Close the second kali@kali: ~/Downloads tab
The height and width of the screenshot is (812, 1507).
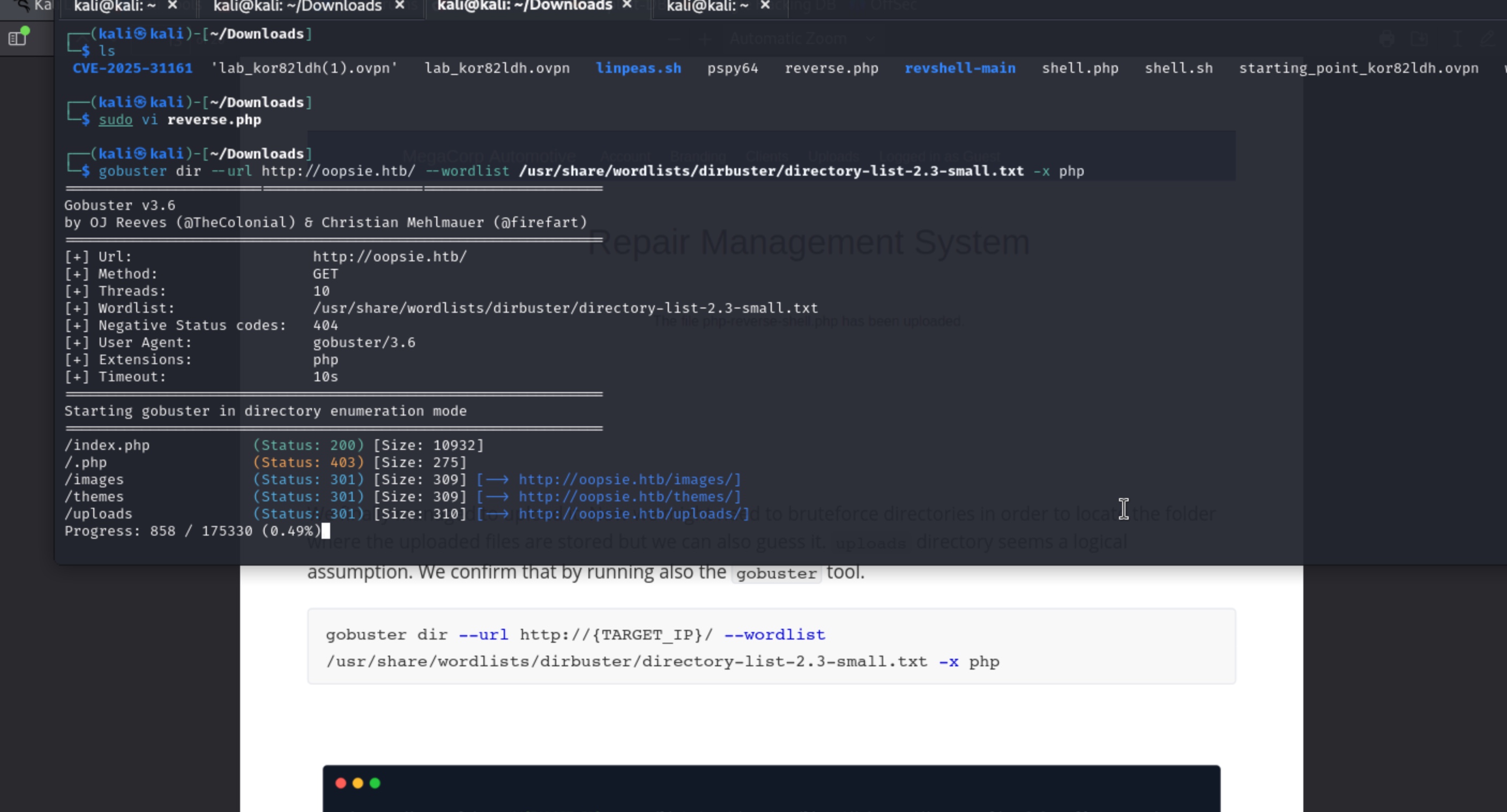pyautogui.click(x=400, y=5)
